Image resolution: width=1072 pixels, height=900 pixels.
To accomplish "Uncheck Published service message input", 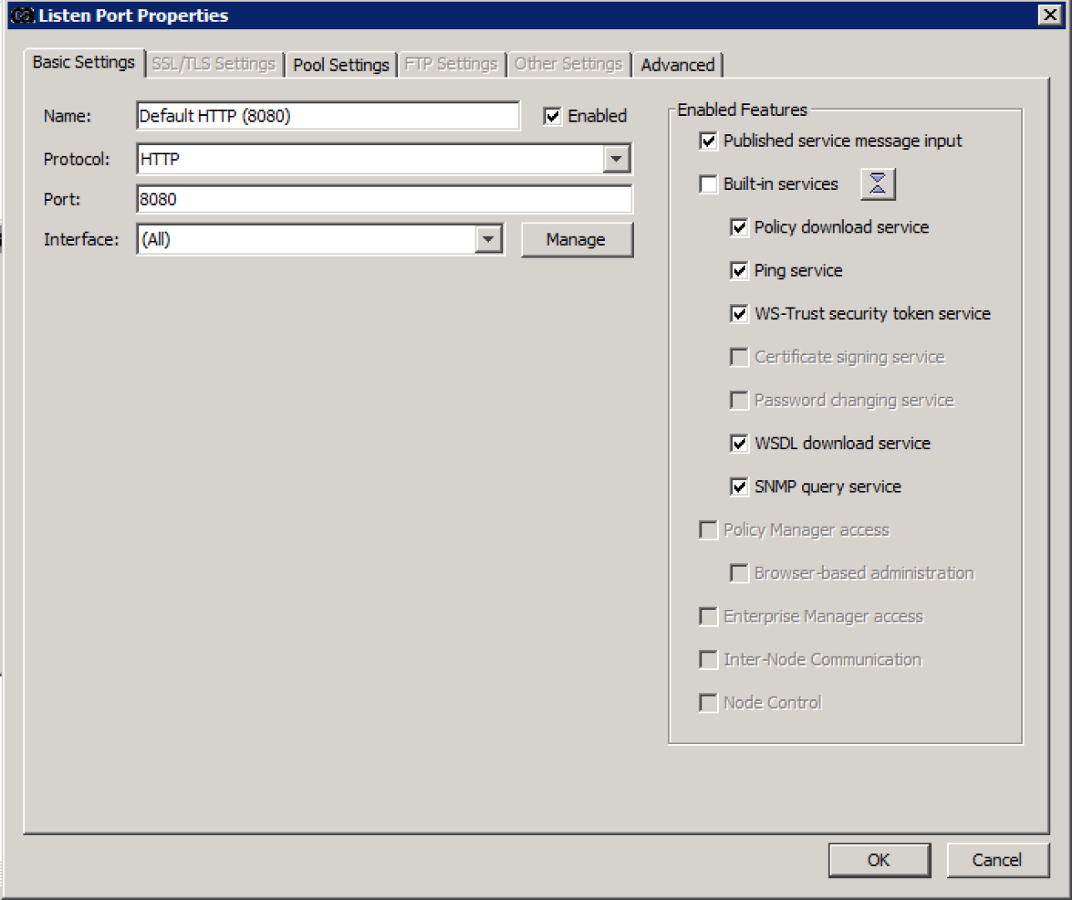I will [709, 141].
